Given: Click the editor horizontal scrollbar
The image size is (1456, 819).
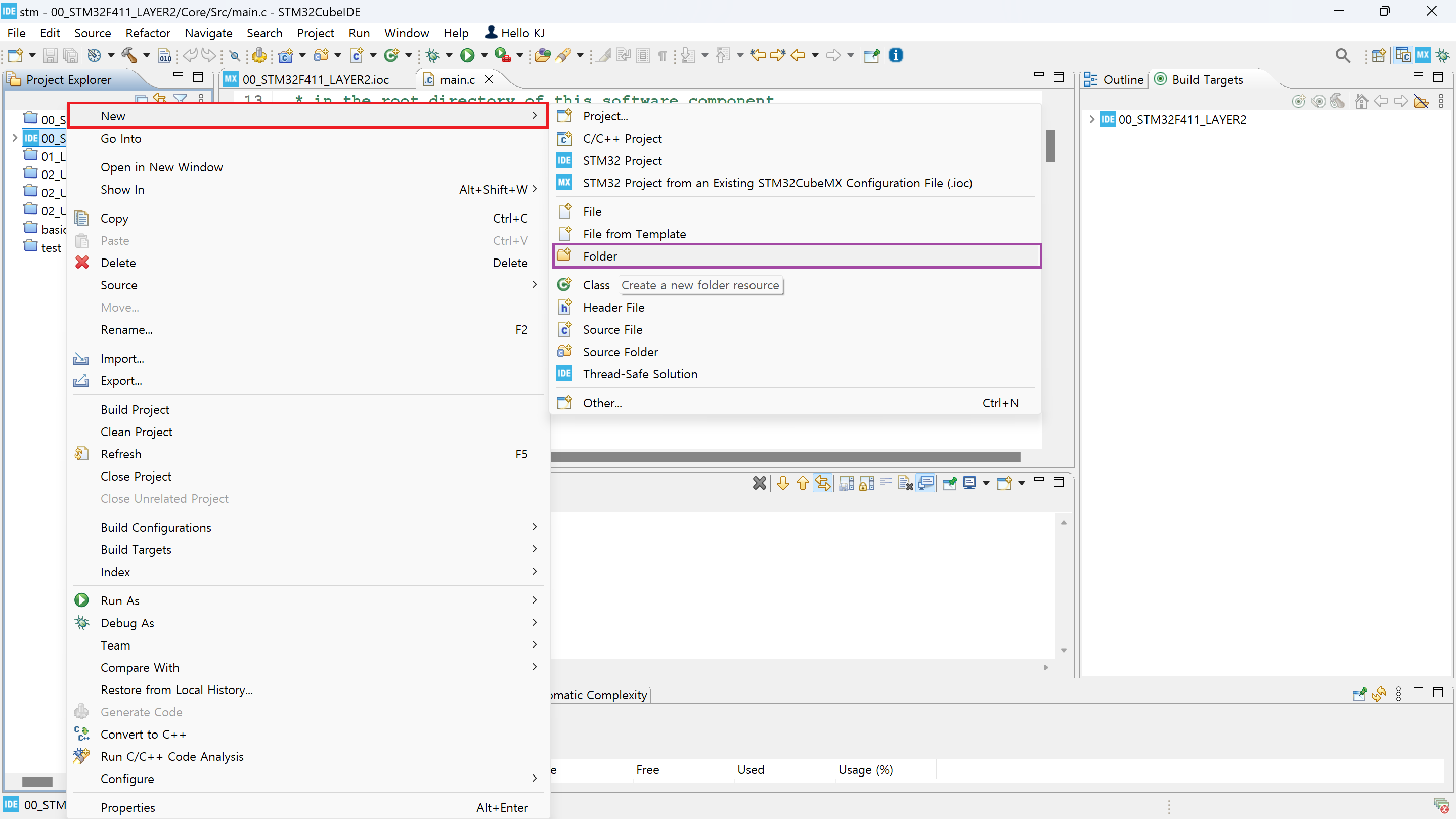Looking at the screenshot, I should [x=785, y=457].
